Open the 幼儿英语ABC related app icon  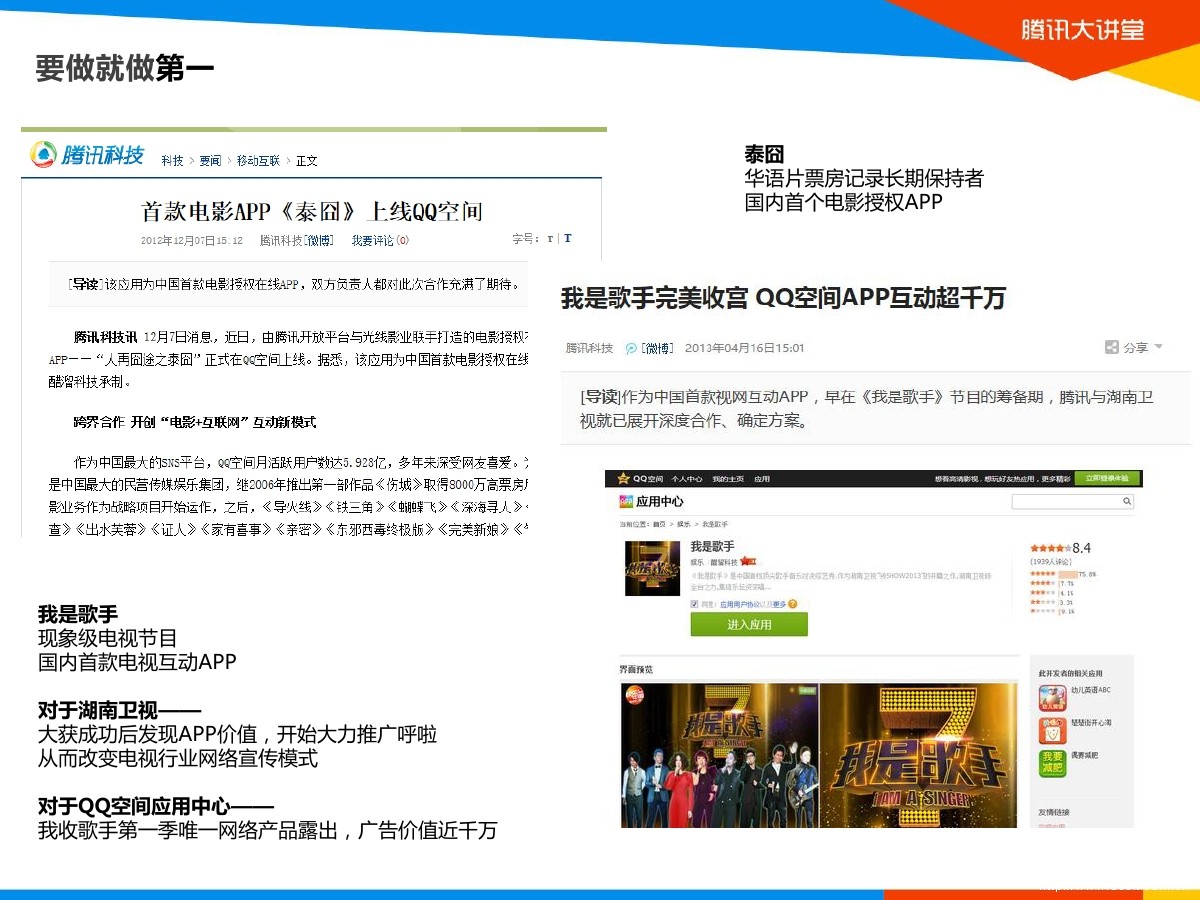(1052, 697)
